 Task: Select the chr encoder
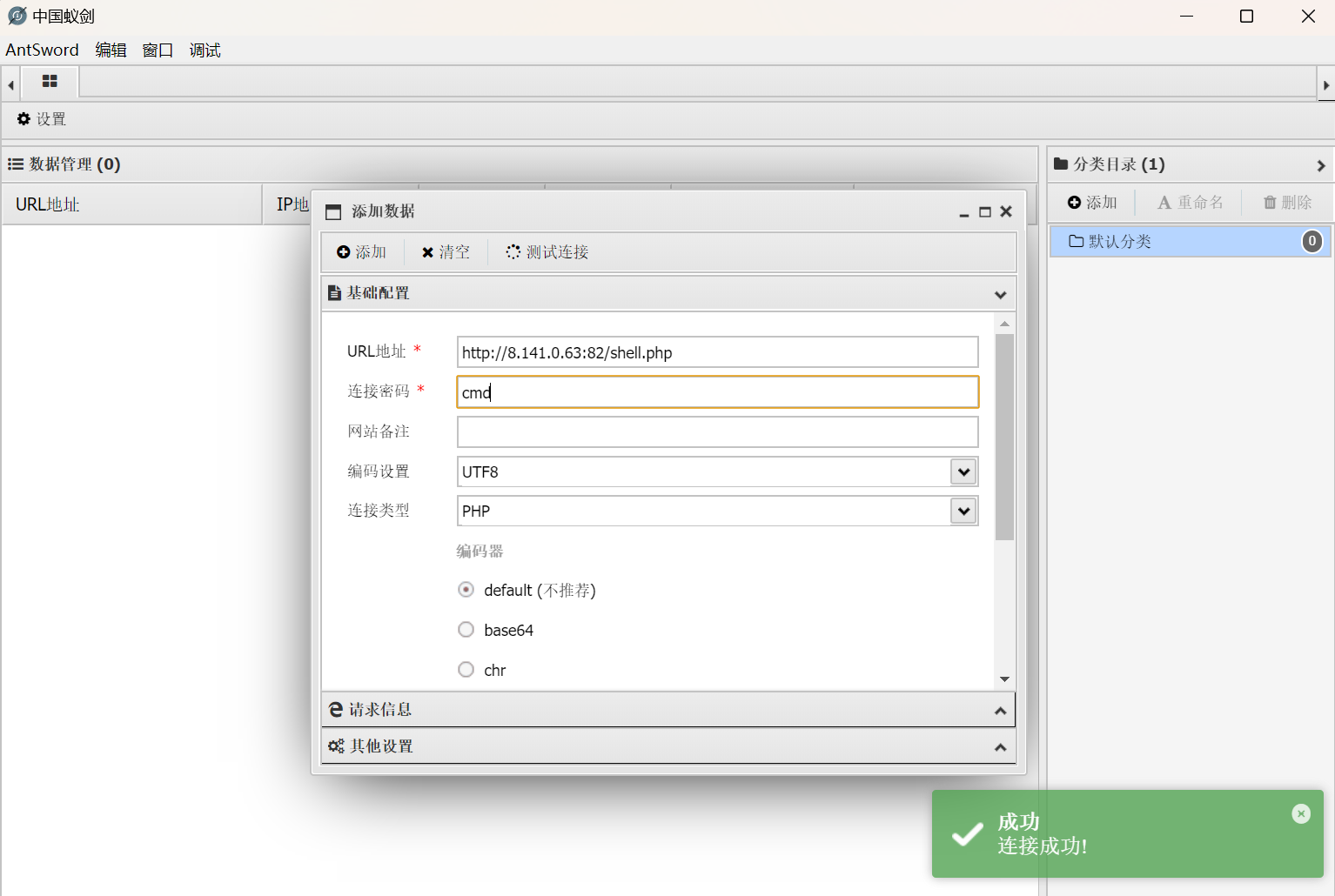tap(466, 670)
